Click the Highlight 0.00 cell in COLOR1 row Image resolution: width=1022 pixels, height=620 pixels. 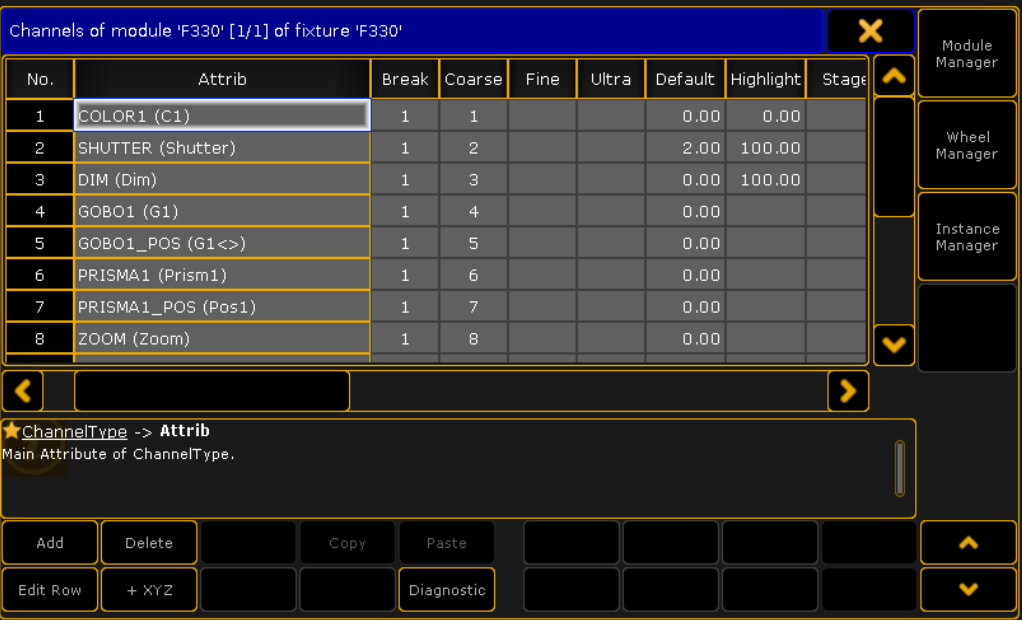765,116
